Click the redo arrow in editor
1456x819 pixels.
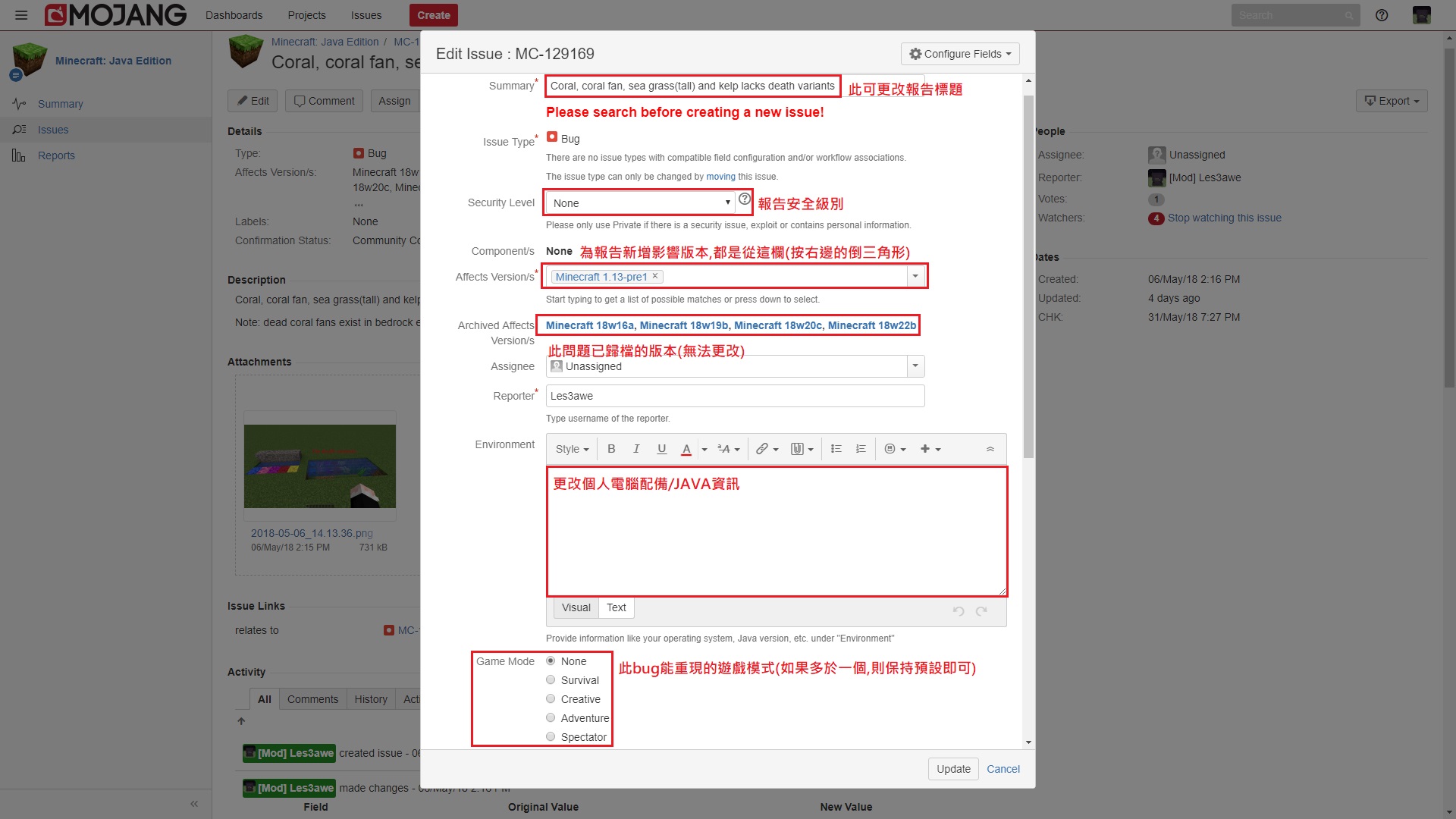pyautogui.click(x=981, y=610)
